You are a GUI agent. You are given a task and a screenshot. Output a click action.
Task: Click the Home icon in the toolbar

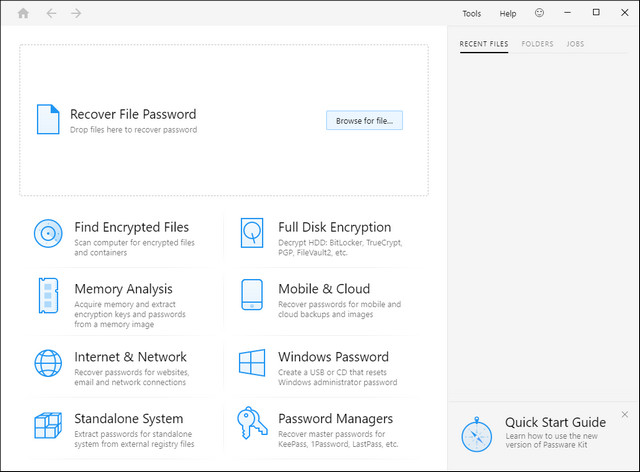pos(23,13)
